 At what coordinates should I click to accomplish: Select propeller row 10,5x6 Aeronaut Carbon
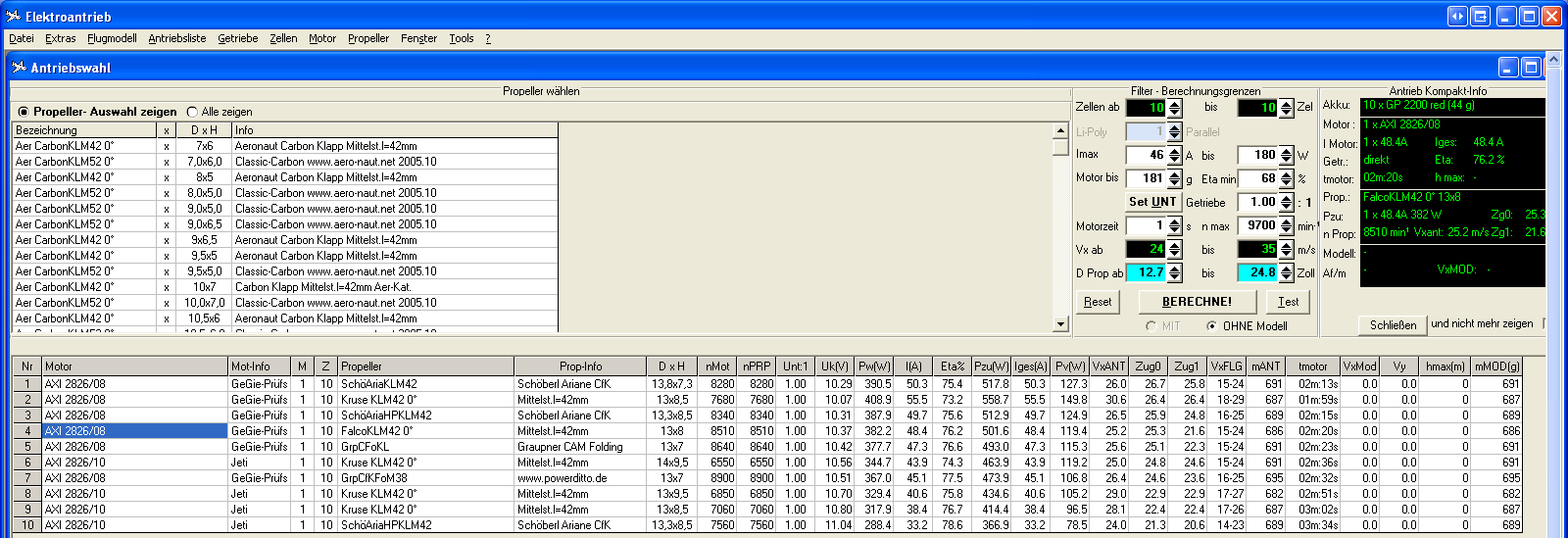point(285,318)
